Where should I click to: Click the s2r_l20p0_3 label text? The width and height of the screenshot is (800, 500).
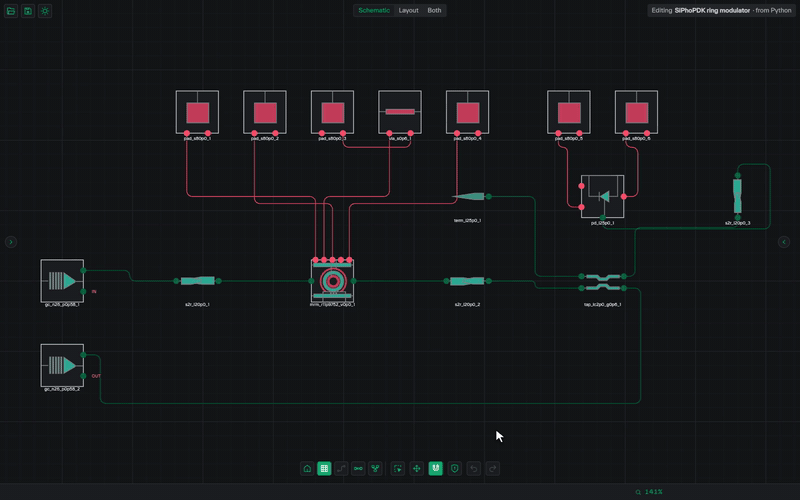[x=737, y=223]
